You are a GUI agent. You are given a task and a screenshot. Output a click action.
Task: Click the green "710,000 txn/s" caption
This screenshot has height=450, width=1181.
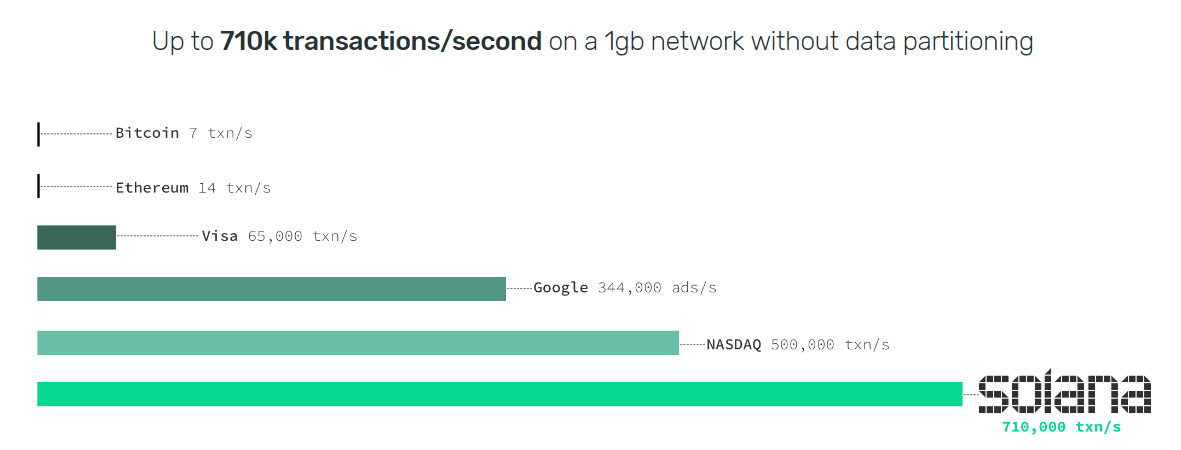[1061, 427]
